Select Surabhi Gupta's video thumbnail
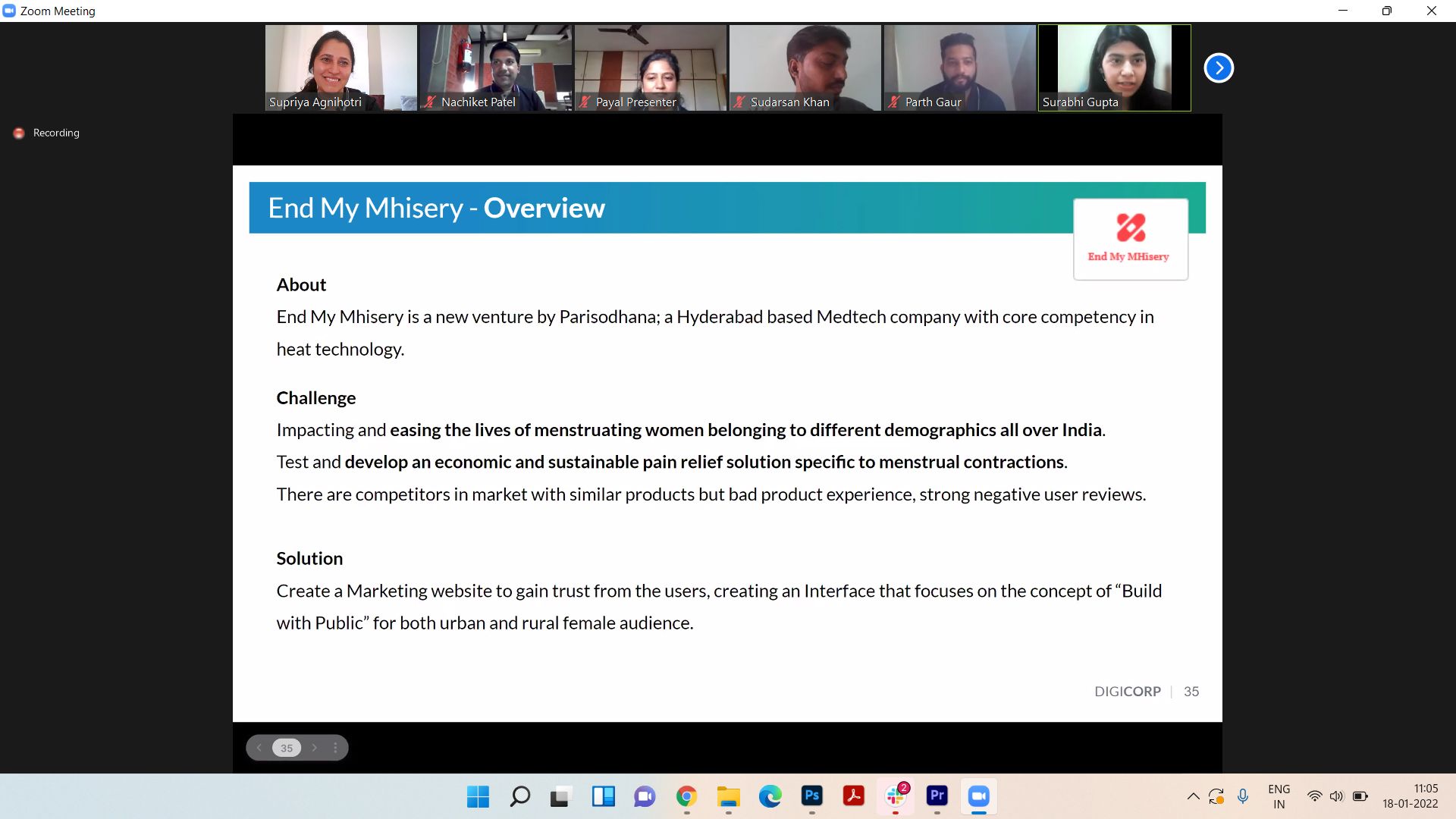The width and height of the screenshot is (1456, 819). 1114,67
